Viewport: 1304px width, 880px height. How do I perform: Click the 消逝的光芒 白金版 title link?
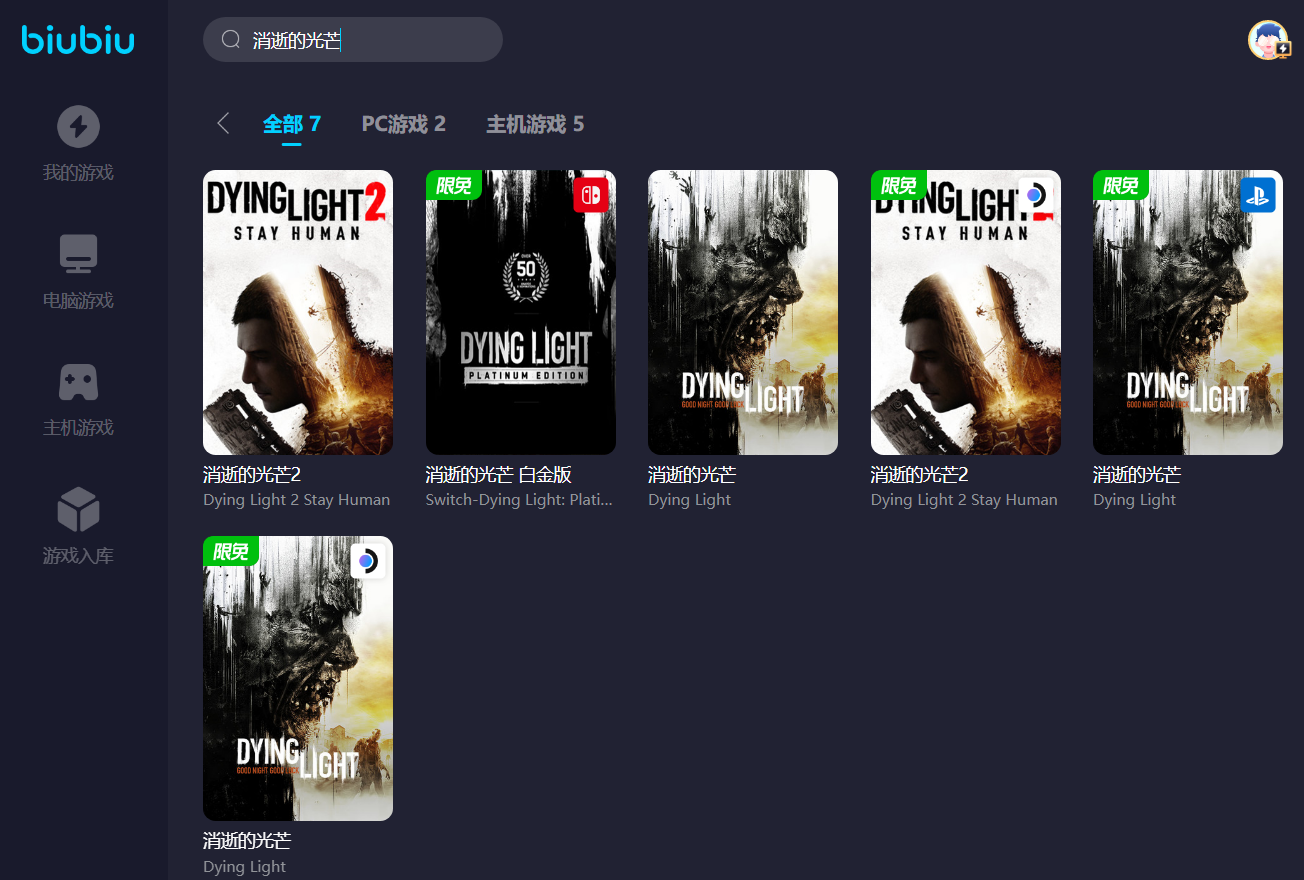click(x=498, y=475)
